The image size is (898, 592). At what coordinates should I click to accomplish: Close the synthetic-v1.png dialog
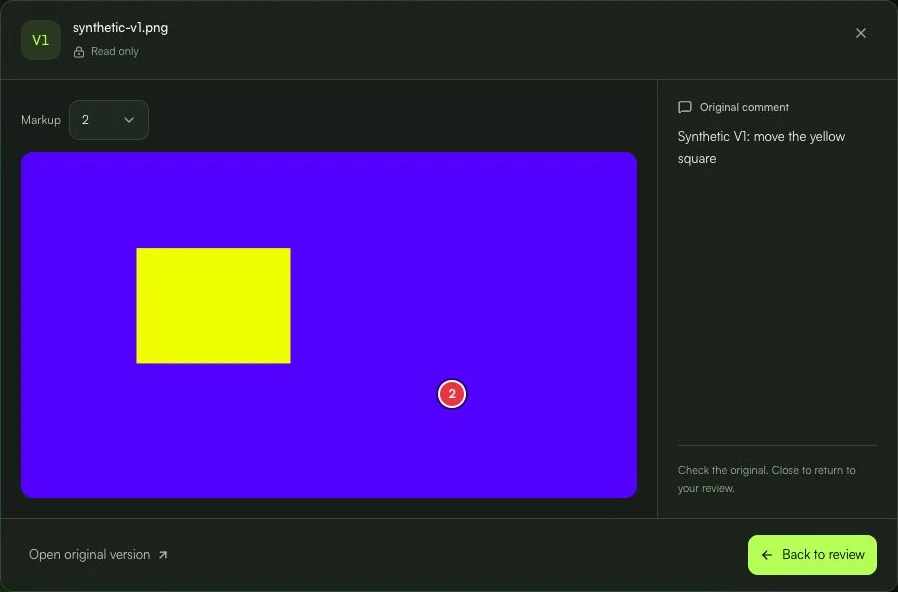(x=860, y=33)
